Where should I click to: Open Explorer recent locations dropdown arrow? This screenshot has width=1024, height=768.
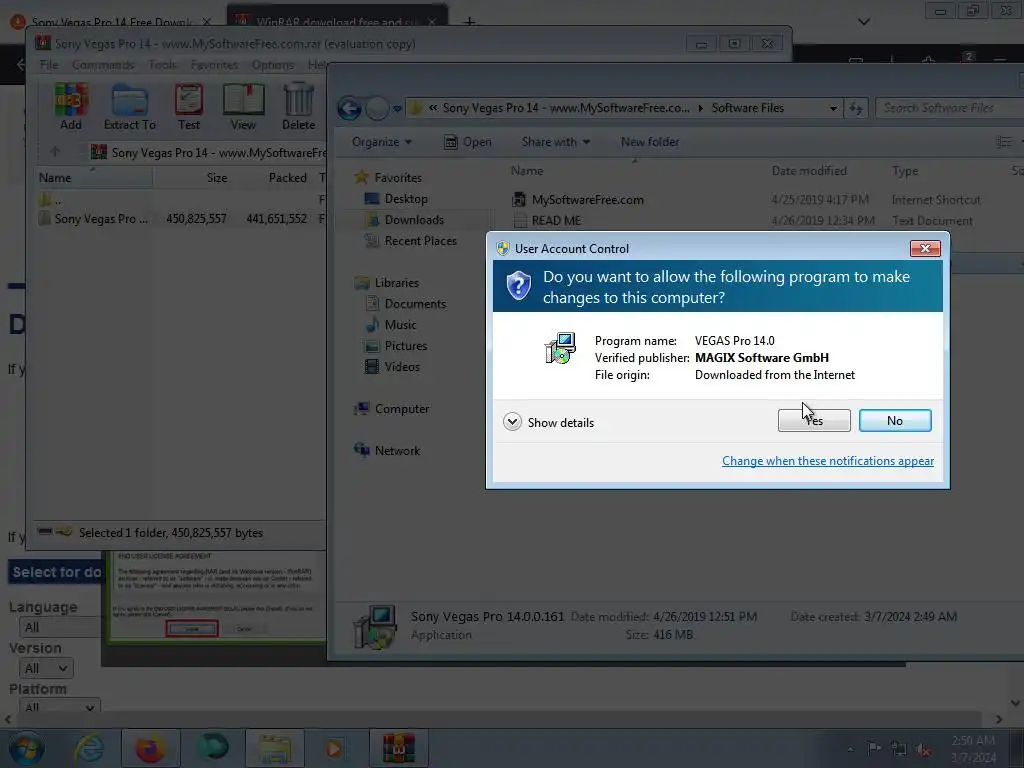(x=397, y=108)
